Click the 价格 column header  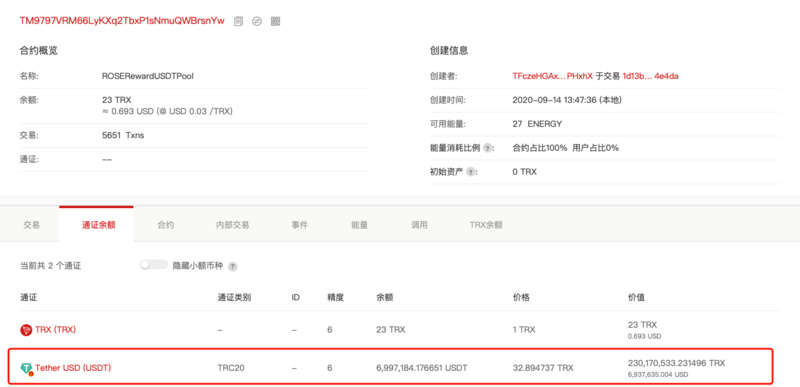(521, 297)
